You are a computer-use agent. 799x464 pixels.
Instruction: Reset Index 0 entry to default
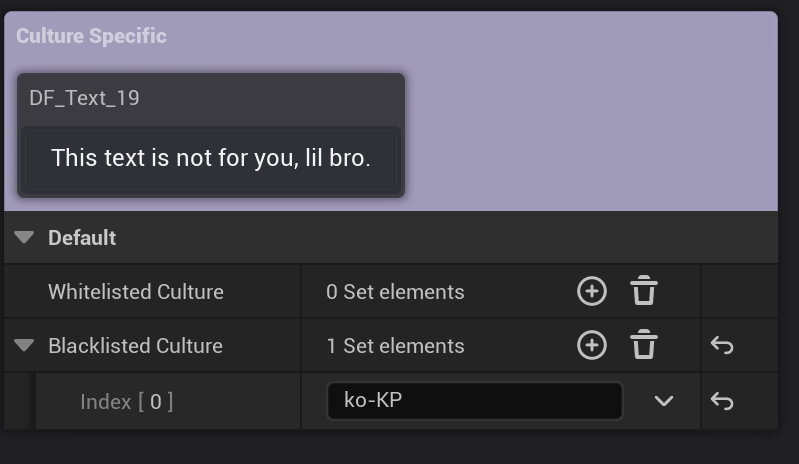click(722, 401)
